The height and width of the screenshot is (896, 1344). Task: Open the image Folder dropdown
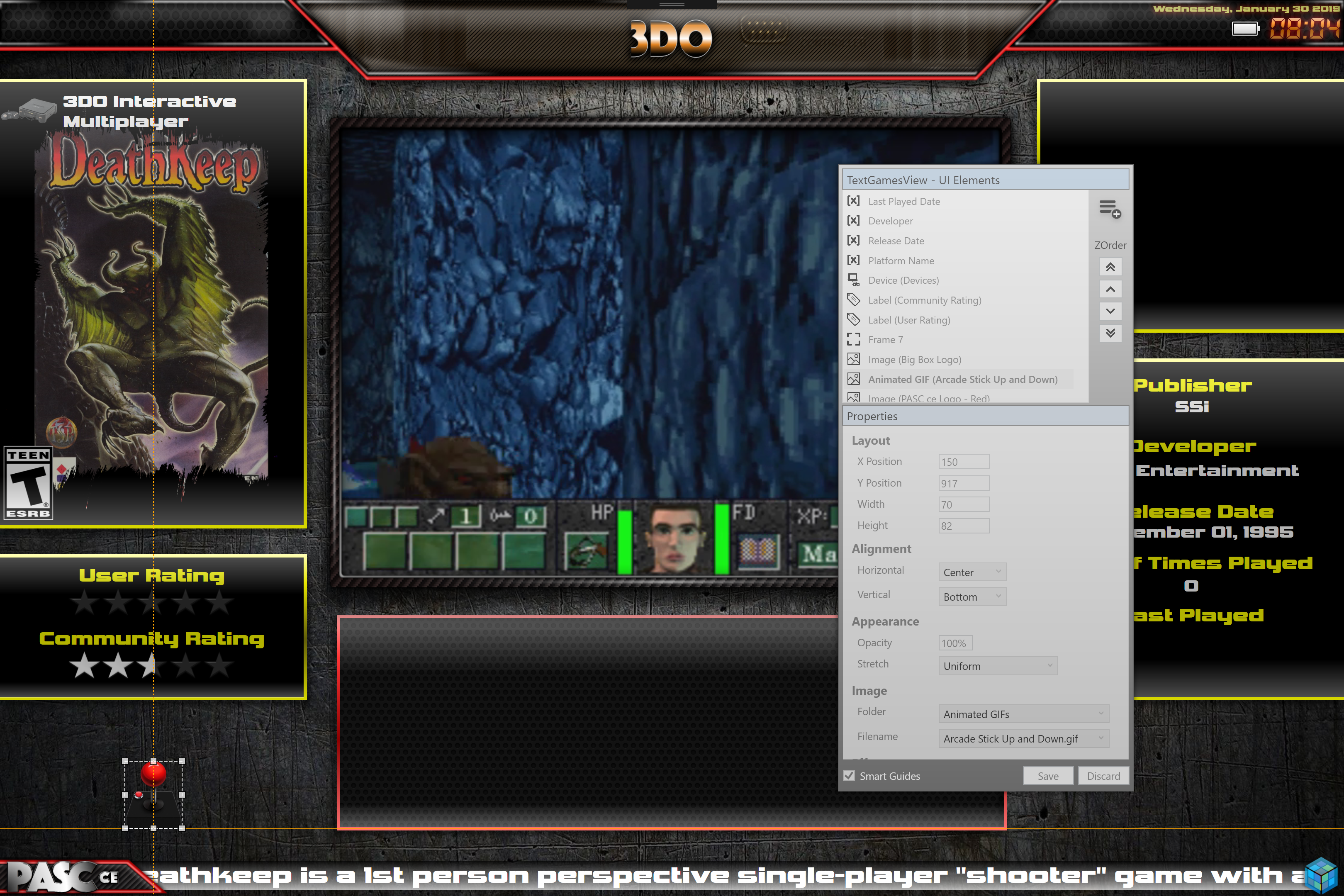click(x=1023, y=714)
